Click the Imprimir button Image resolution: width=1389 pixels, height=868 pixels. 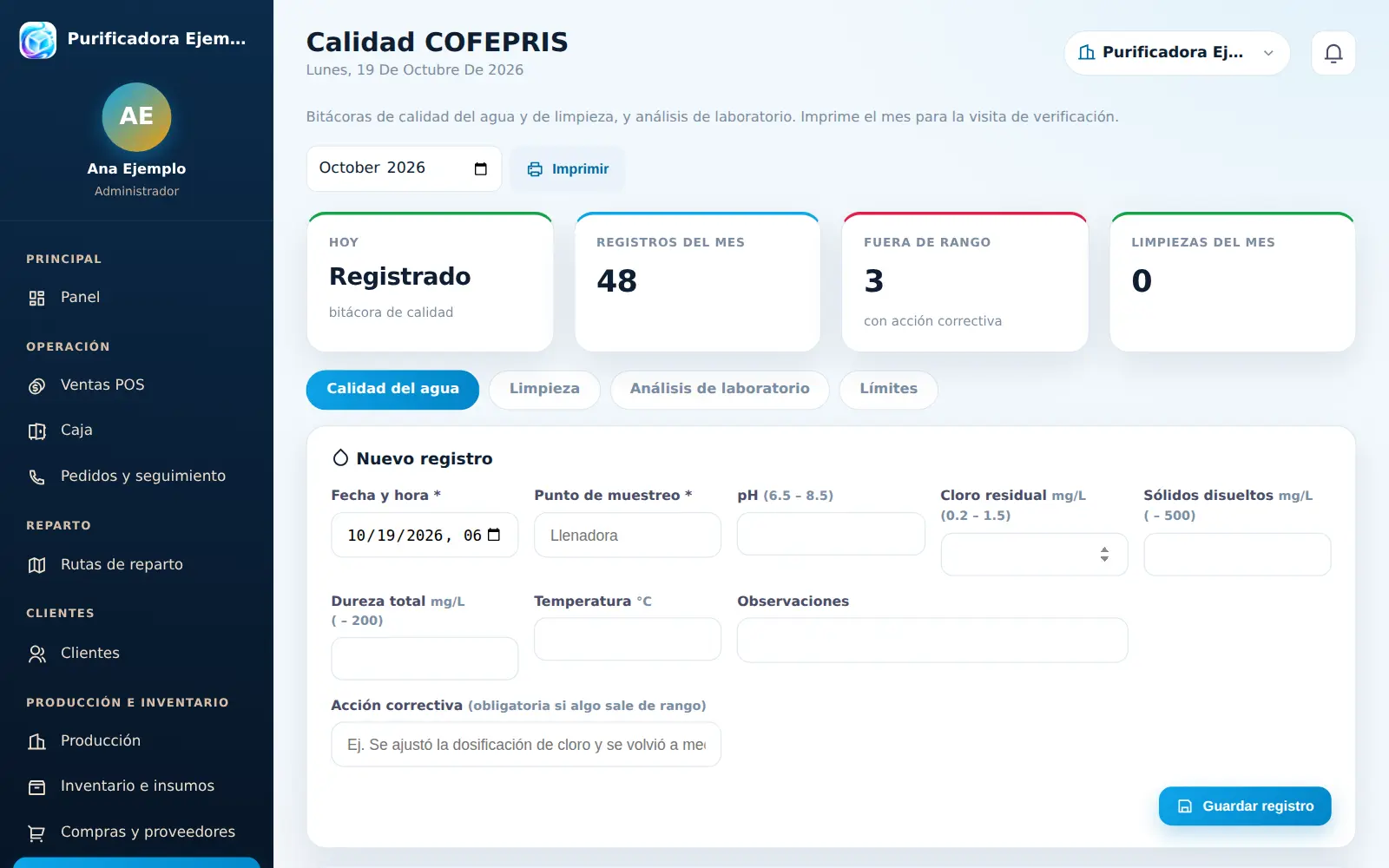point(568,169)
